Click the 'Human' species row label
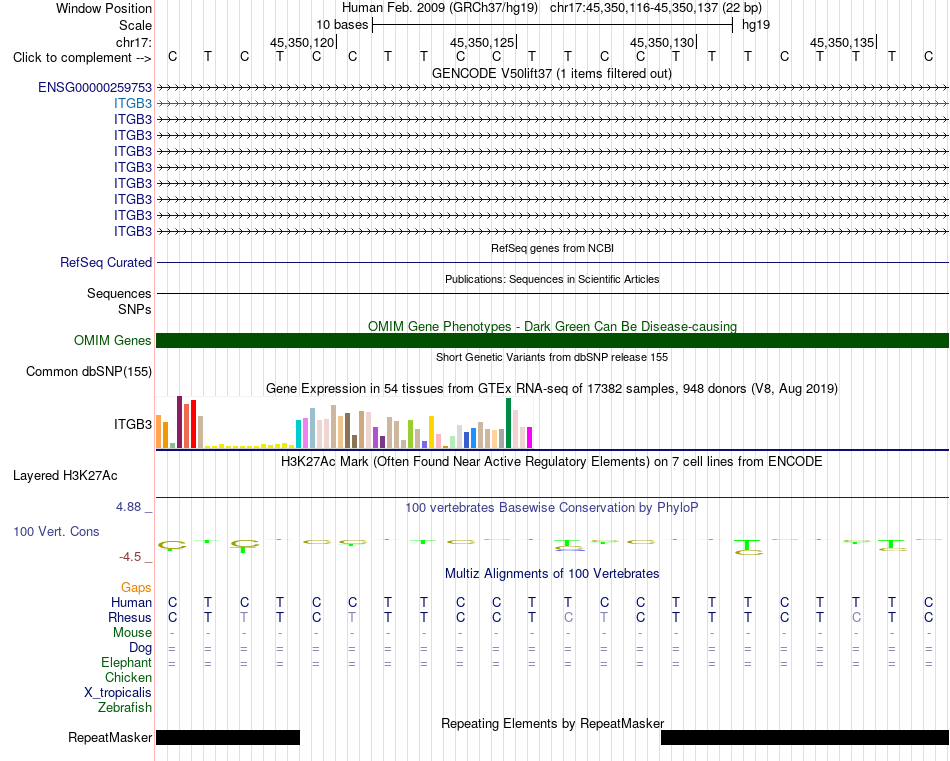 (131, 602)
